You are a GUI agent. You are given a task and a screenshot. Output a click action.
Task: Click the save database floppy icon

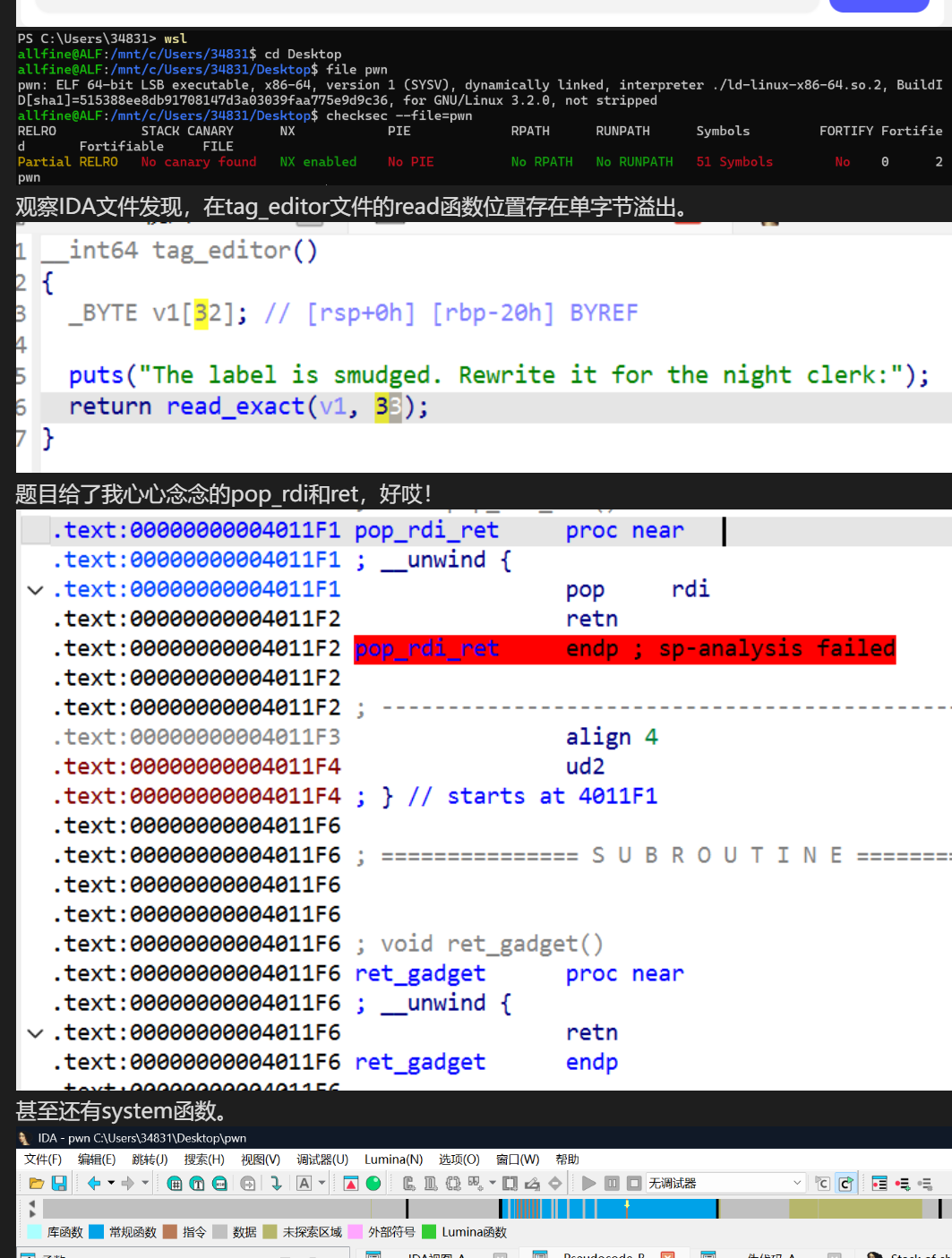[59, 1184]
